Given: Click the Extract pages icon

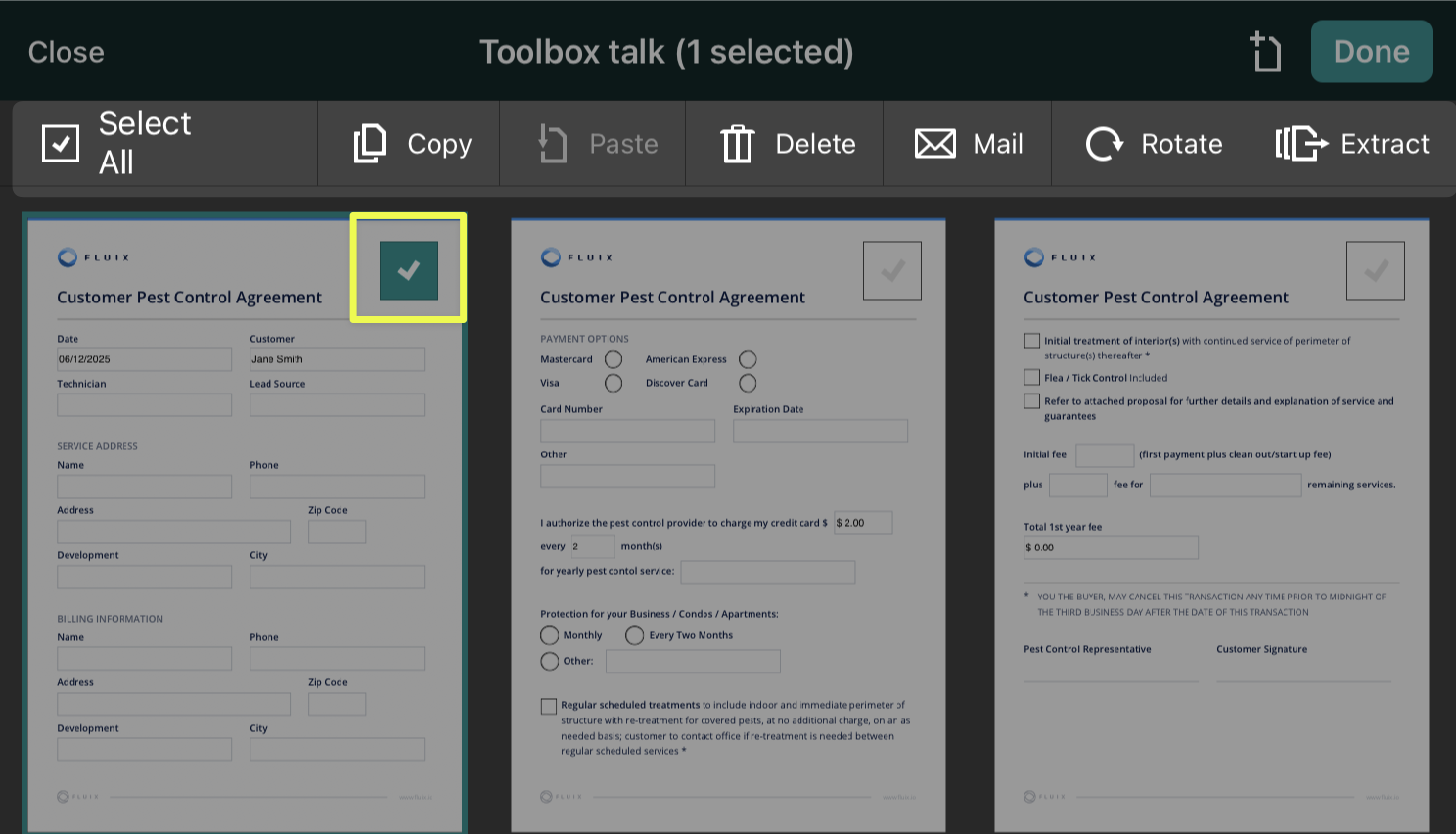Looking at the screenshot, I should 1300,144.
